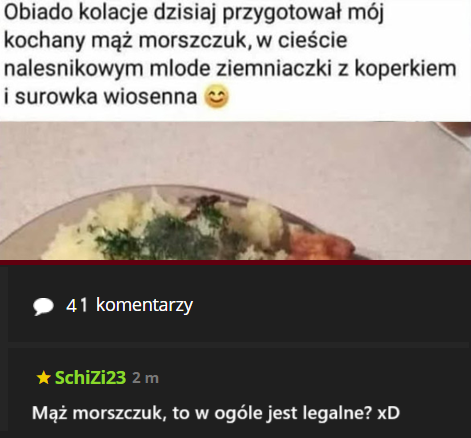Image resolution: width=471 pixels, height=438 pixels.
Task: Click the 'Obiado kolacje dzisiaj' caption line
Action: pyautogui.click(x=194, y=12)
